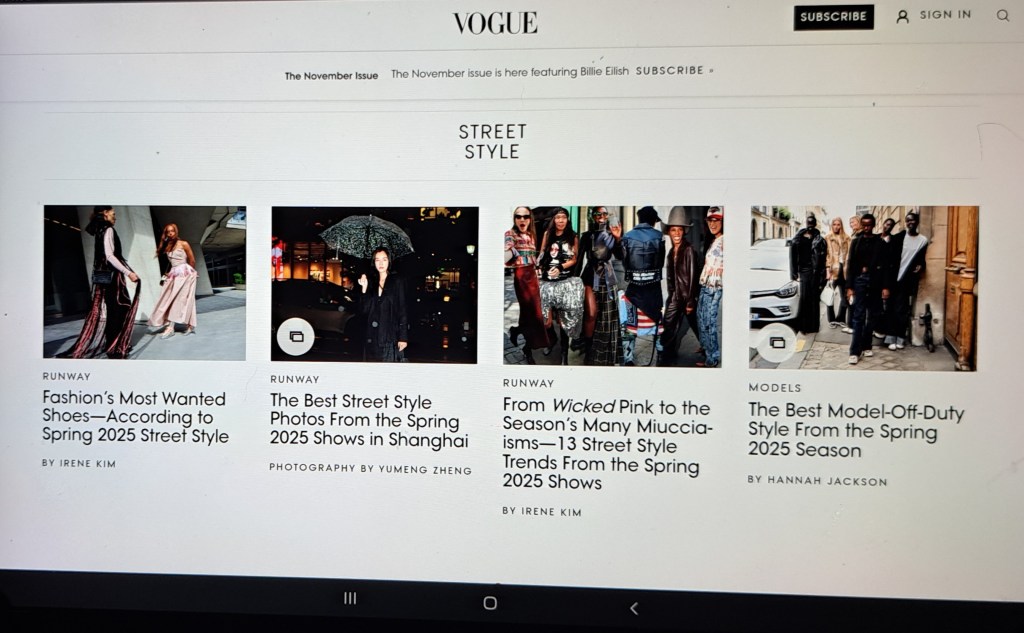Screen dimensions: 1024x633
Task: Tap the Android back arrow
Action: pyautogui.click(x=633, y=608)
